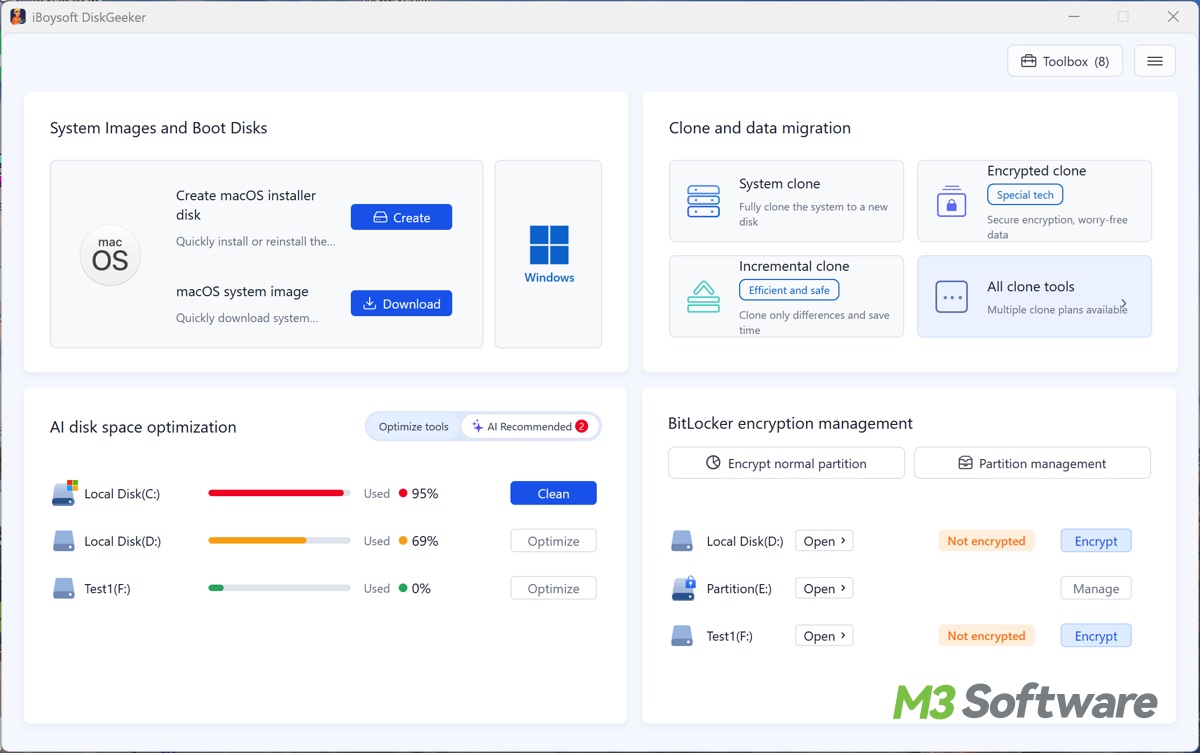Click the Toolbox briefcase icon
This screenshot has width=1200, height=753.
[x=1028, y=61]
